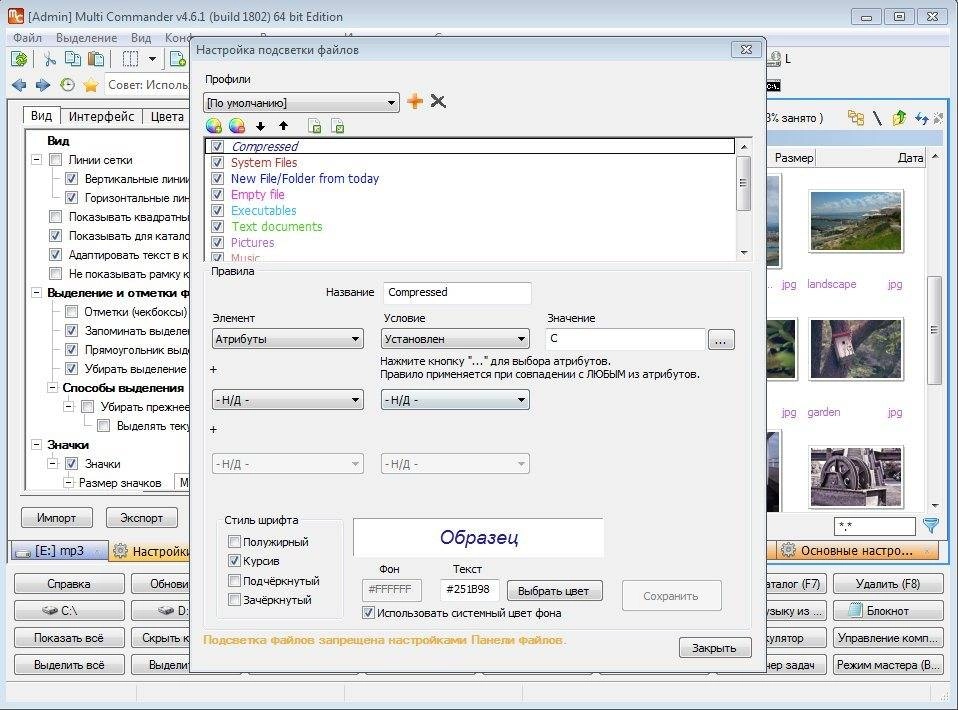The image size is (958, 710).
Task: Click the scissors cut icon
Action: coord(49,59)
